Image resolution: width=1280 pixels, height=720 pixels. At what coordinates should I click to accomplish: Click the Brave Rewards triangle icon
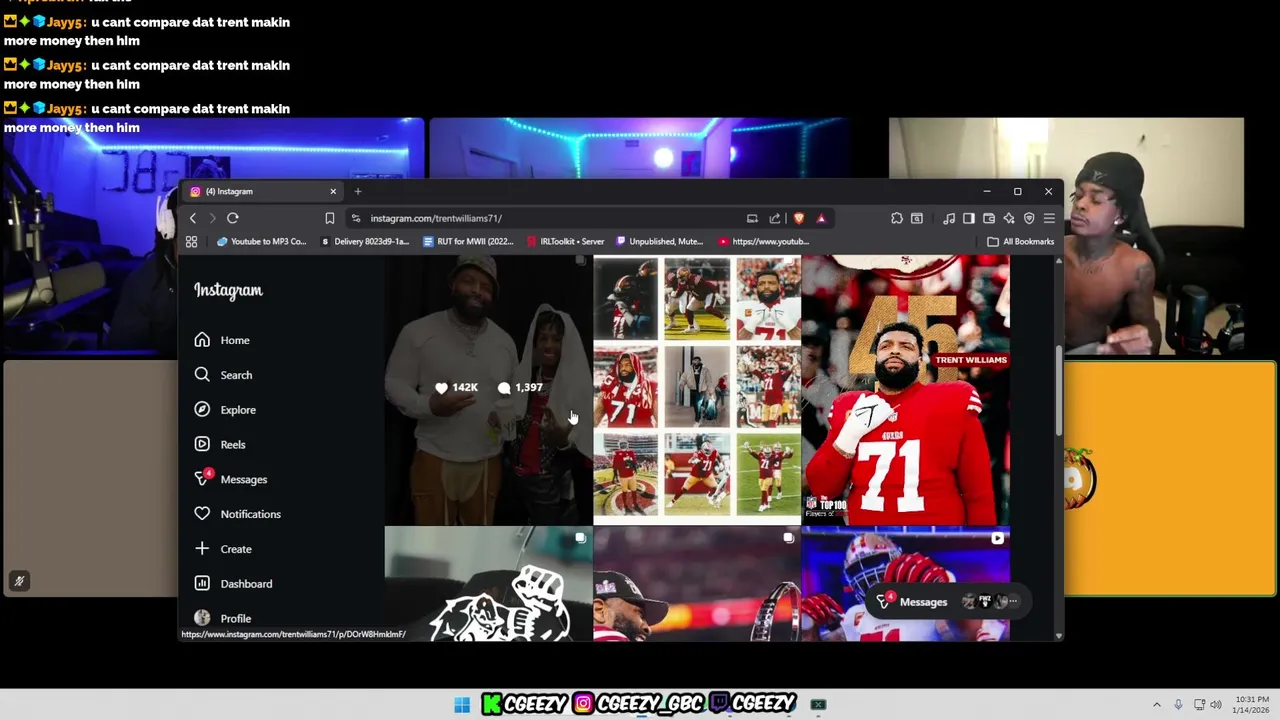click(x=821, y=218)
